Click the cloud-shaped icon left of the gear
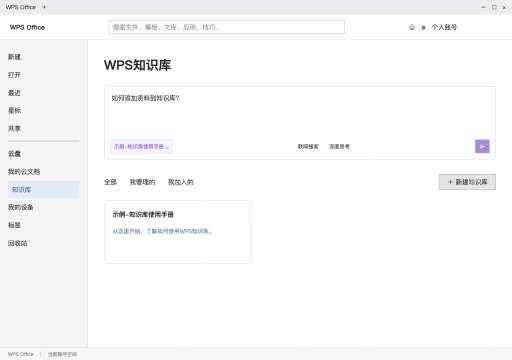512x360 pixels. pyautogui.click(x=412, y=27)
